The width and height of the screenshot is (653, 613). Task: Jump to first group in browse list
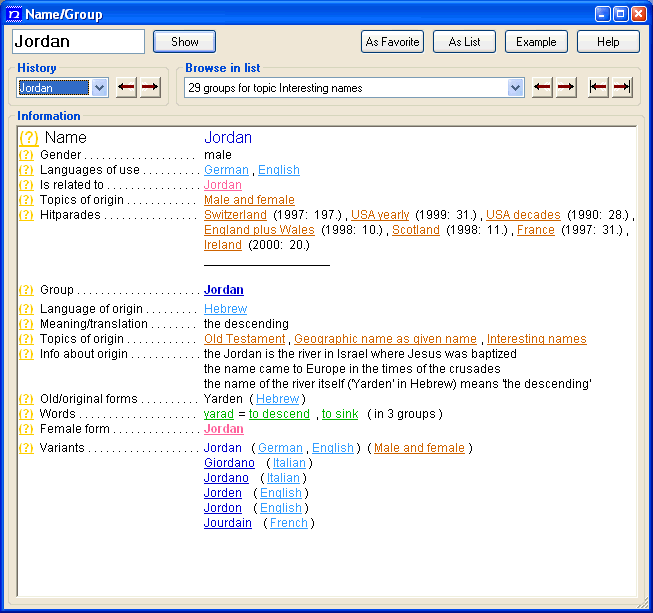coord(598,88)
